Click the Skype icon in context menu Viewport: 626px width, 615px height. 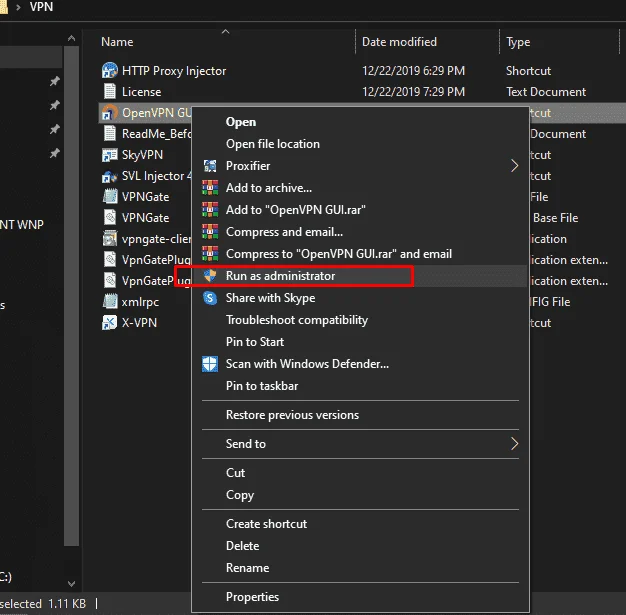pos(210,298)
